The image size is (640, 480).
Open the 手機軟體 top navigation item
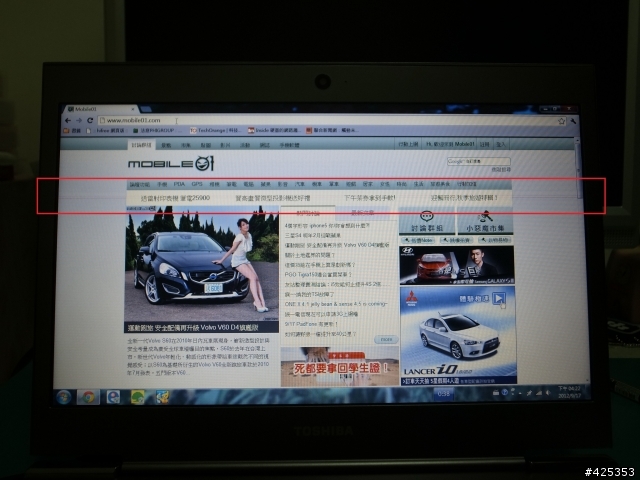tap(289, 145)
